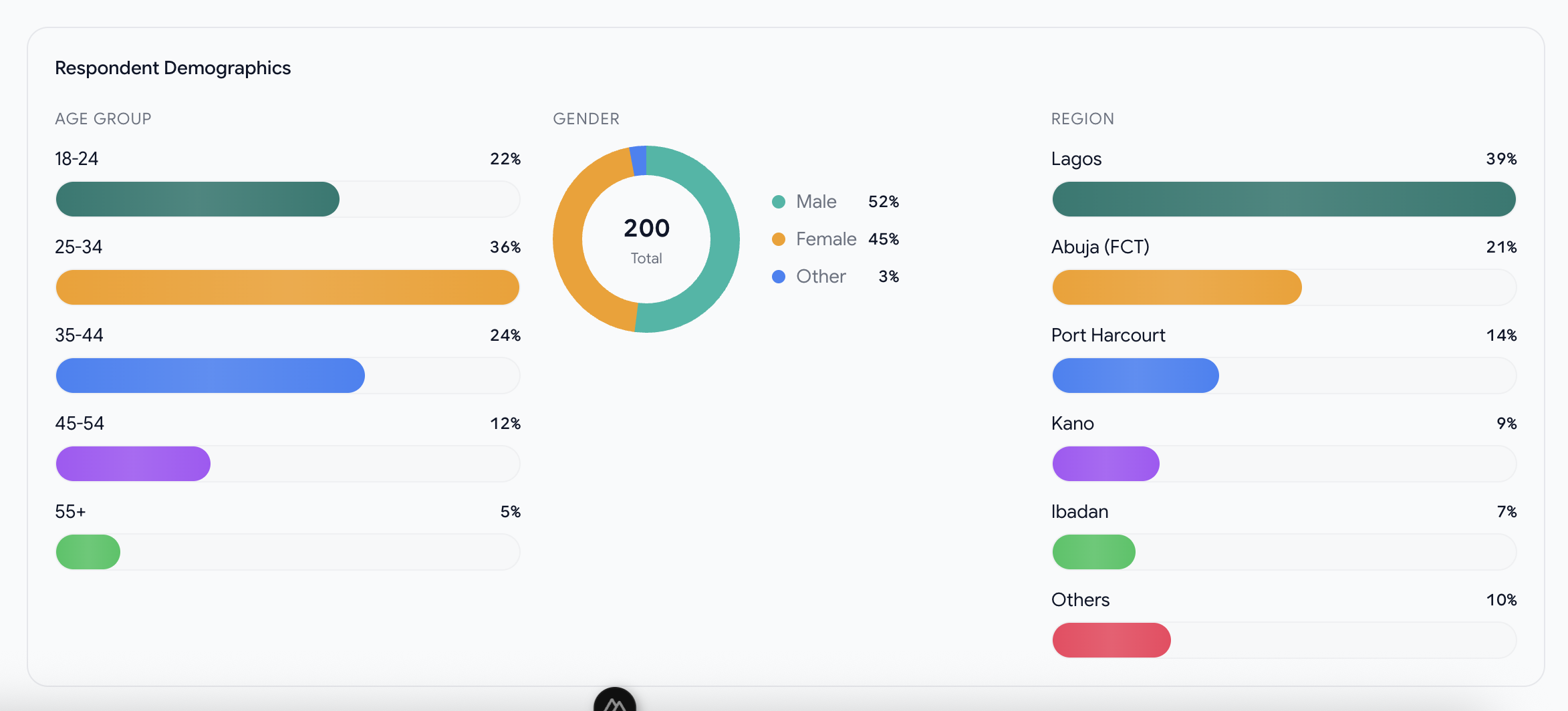Click the purple 45-54 age group bar
The width and height of the screenshot is (1568, 711).
click(134, 464)
